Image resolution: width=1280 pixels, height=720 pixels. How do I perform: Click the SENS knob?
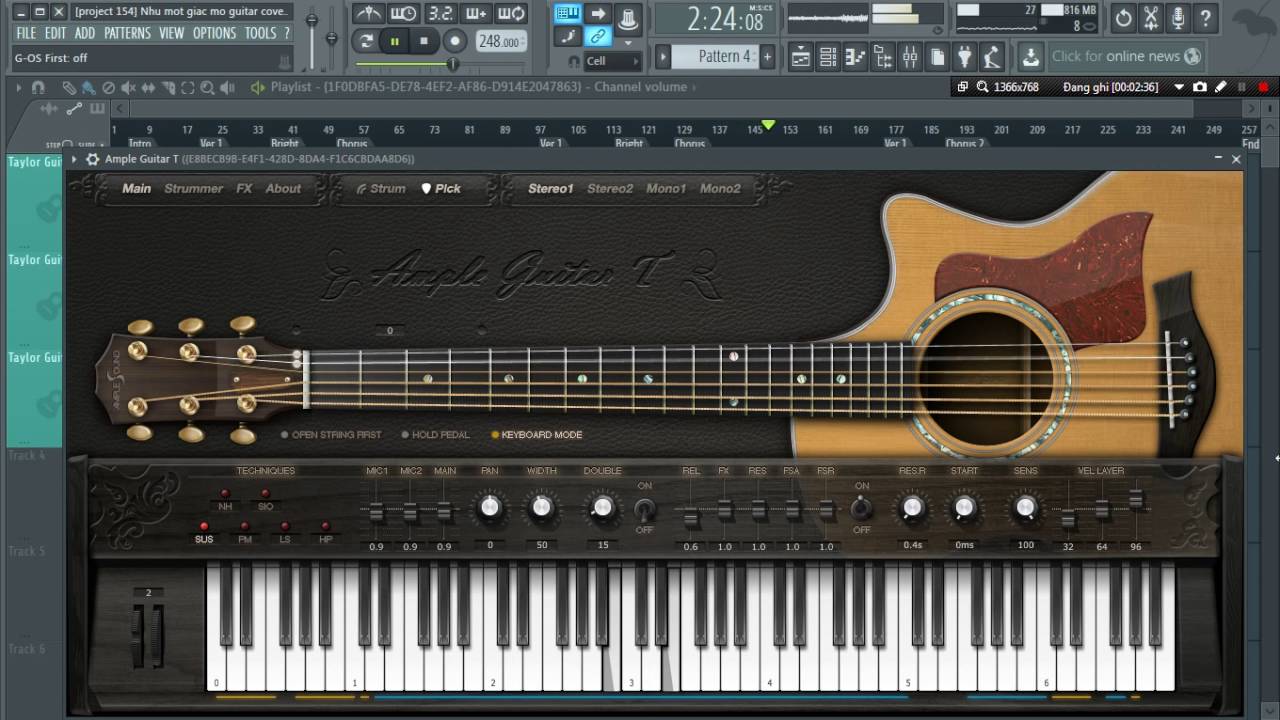tap(1025, 508)
